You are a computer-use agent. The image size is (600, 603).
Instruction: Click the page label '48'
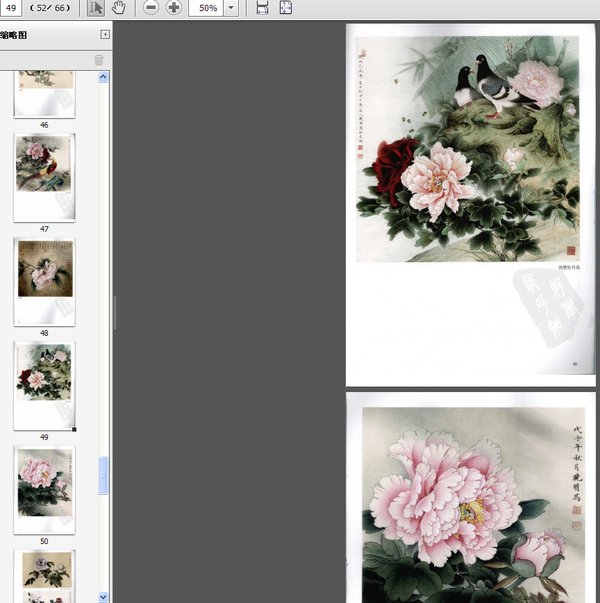[x=44, y=333]
